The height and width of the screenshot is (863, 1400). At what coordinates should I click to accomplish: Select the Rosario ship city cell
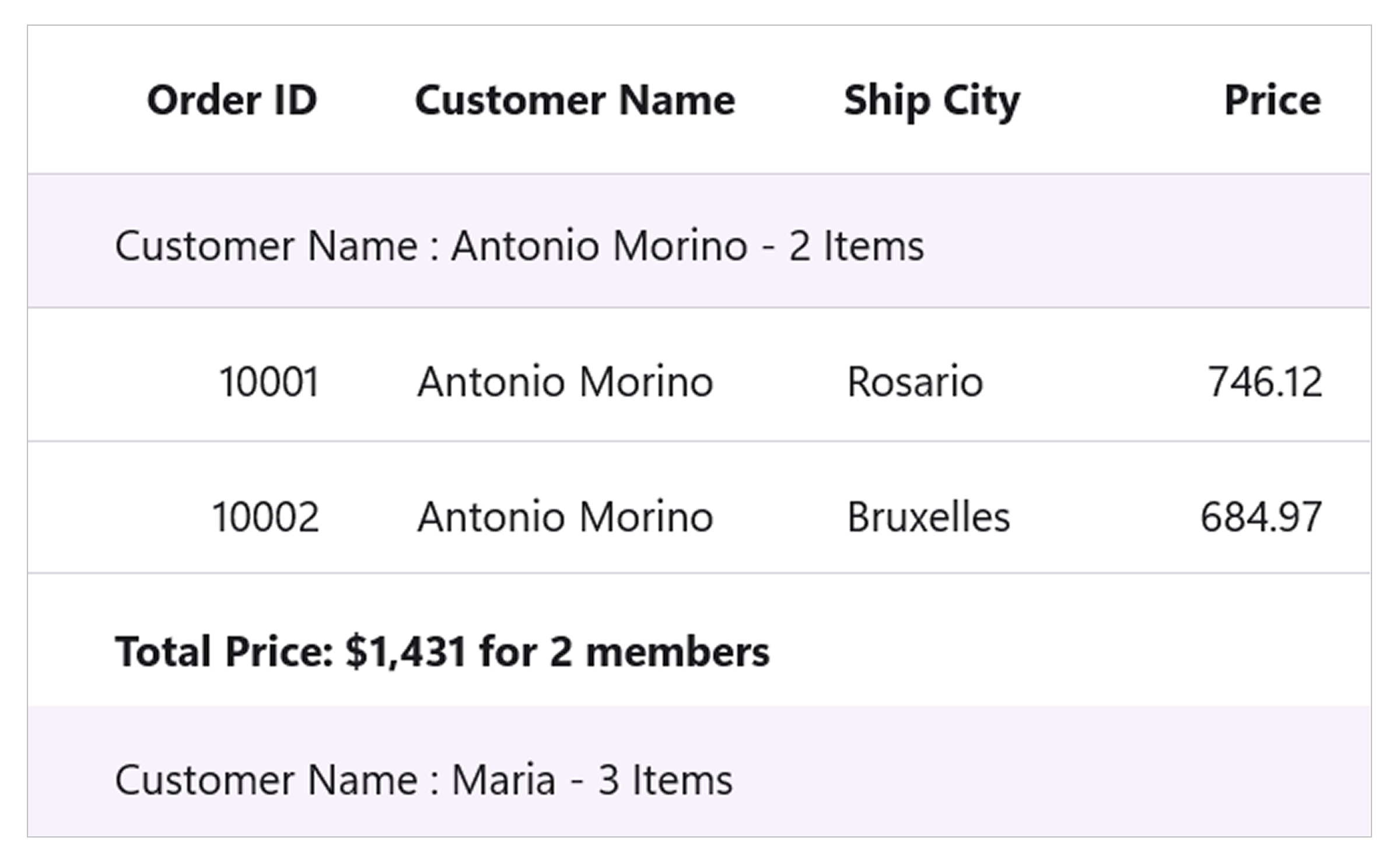click(x=915, y=382)
